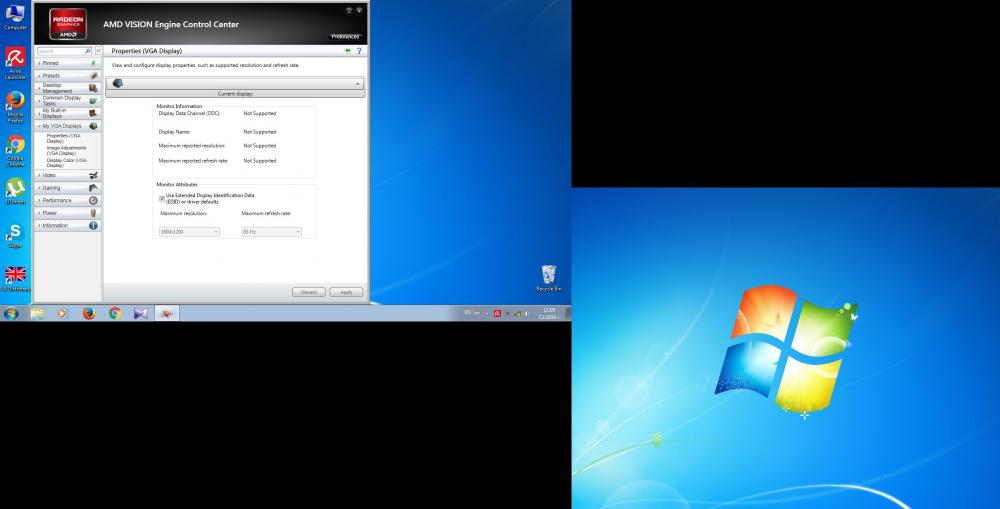Click the Display Data Channel Not Supported value
Screen dimensions: 1000x509
click(x=260, y=113)
